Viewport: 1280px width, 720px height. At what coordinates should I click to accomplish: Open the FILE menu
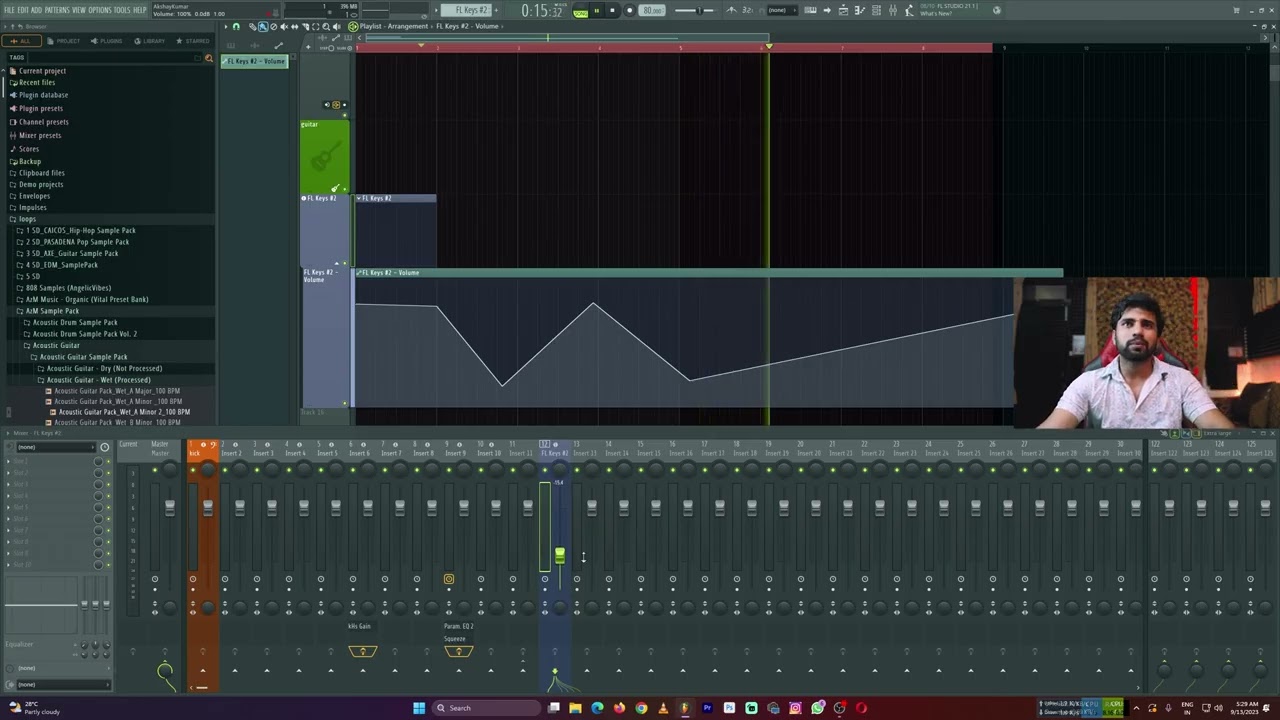point(8,10)
